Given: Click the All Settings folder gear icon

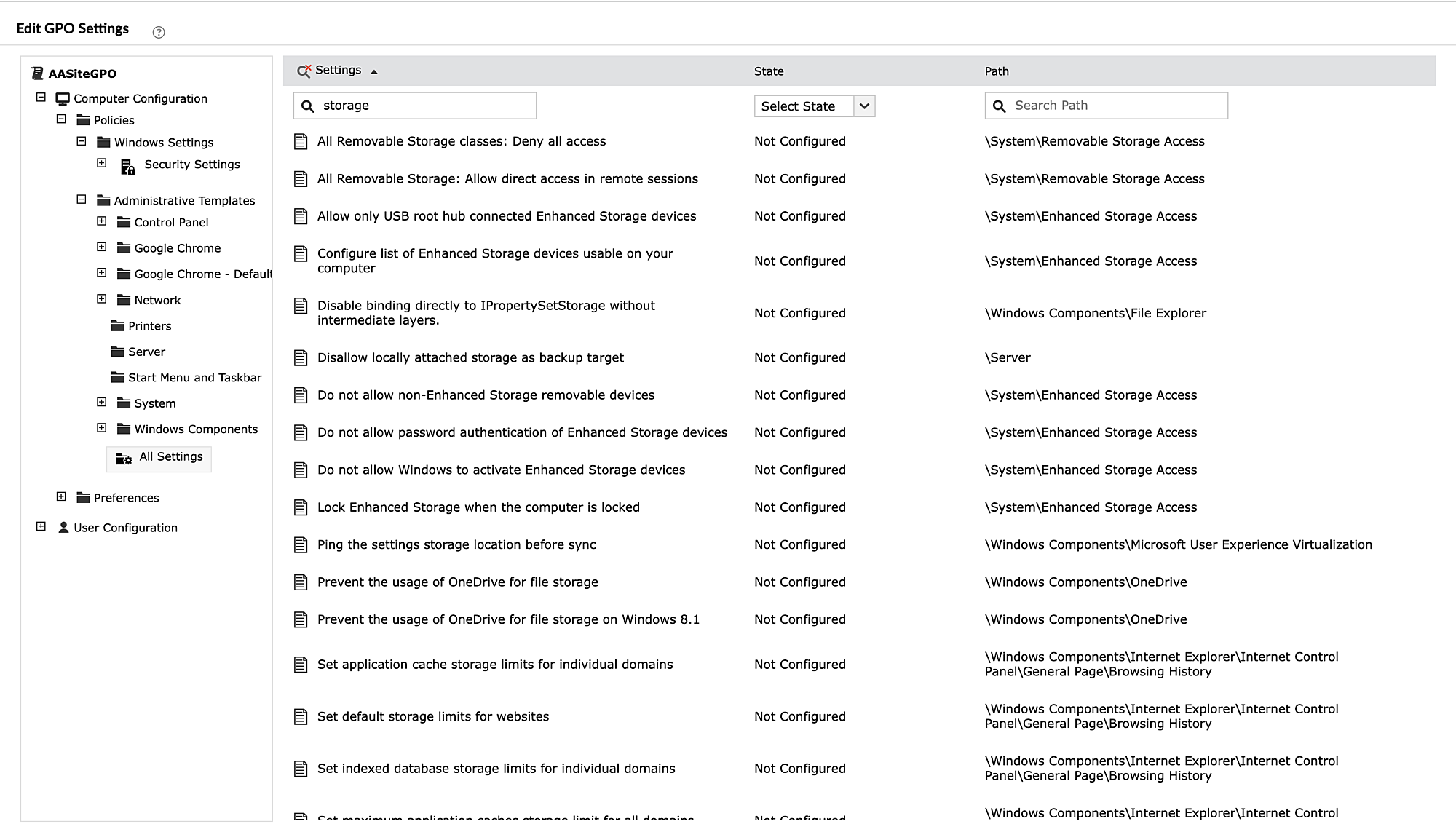Looking at the screenshot, I should point(124,459).
